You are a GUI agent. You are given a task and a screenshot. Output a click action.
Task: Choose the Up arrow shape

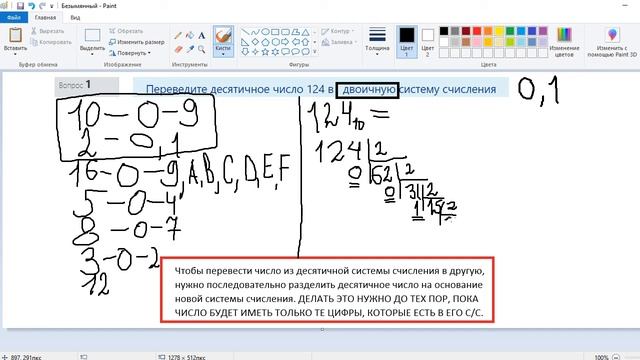click(305, 42)
